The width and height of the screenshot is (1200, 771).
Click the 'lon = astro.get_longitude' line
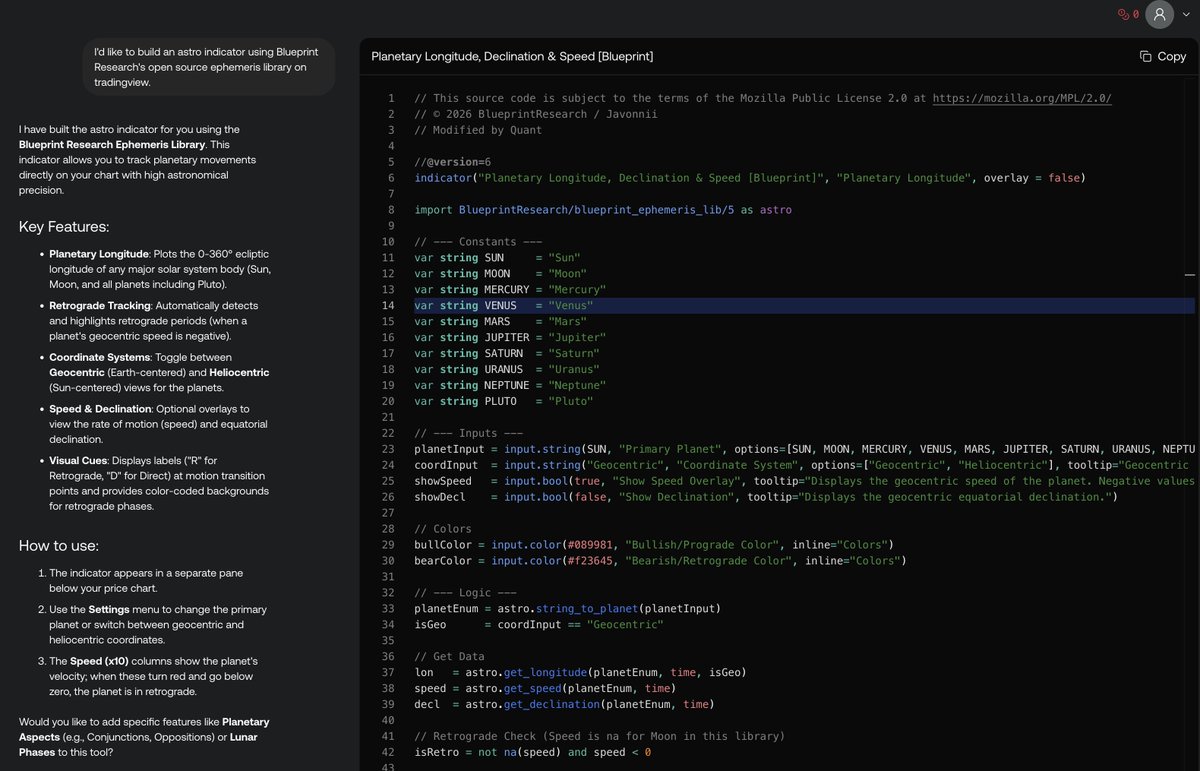pos(581,674)
